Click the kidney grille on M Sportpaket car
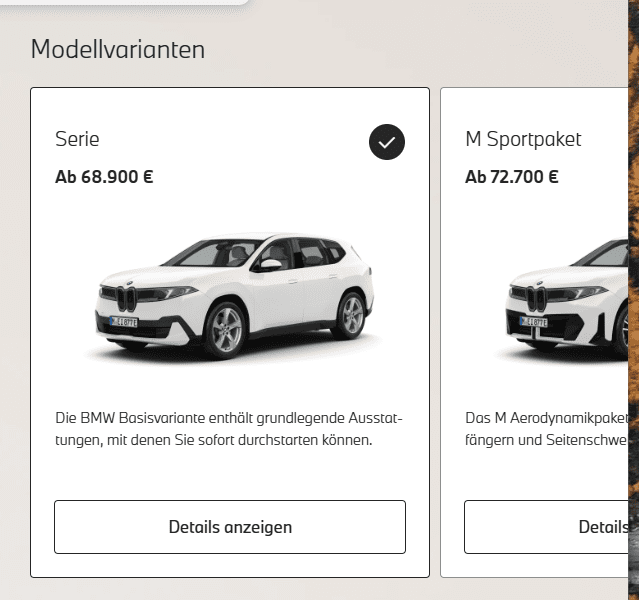Viewport: 639px width, 600px height. (537, 298)
